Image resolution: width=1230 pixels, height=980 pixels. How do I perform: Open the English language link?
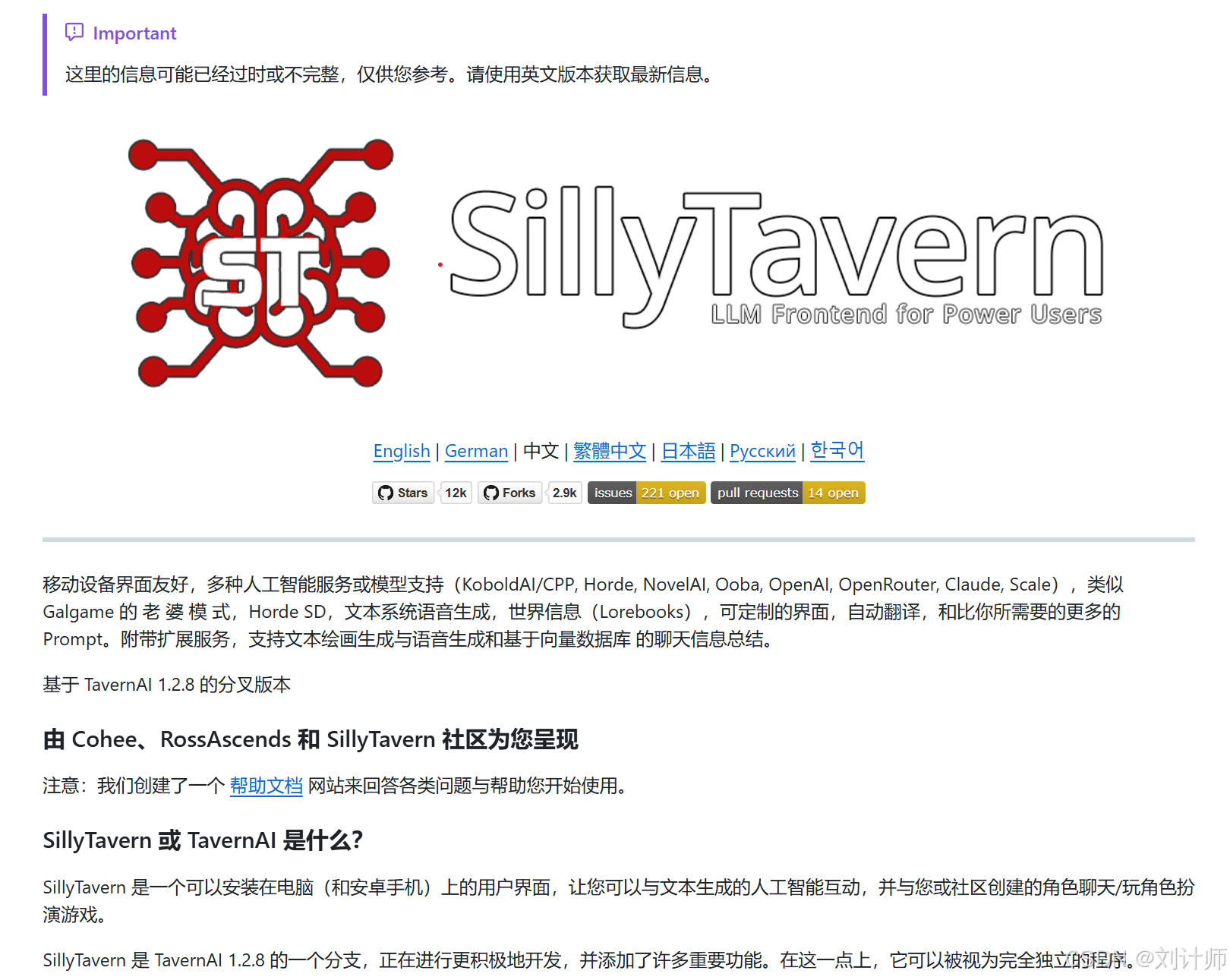401,451
